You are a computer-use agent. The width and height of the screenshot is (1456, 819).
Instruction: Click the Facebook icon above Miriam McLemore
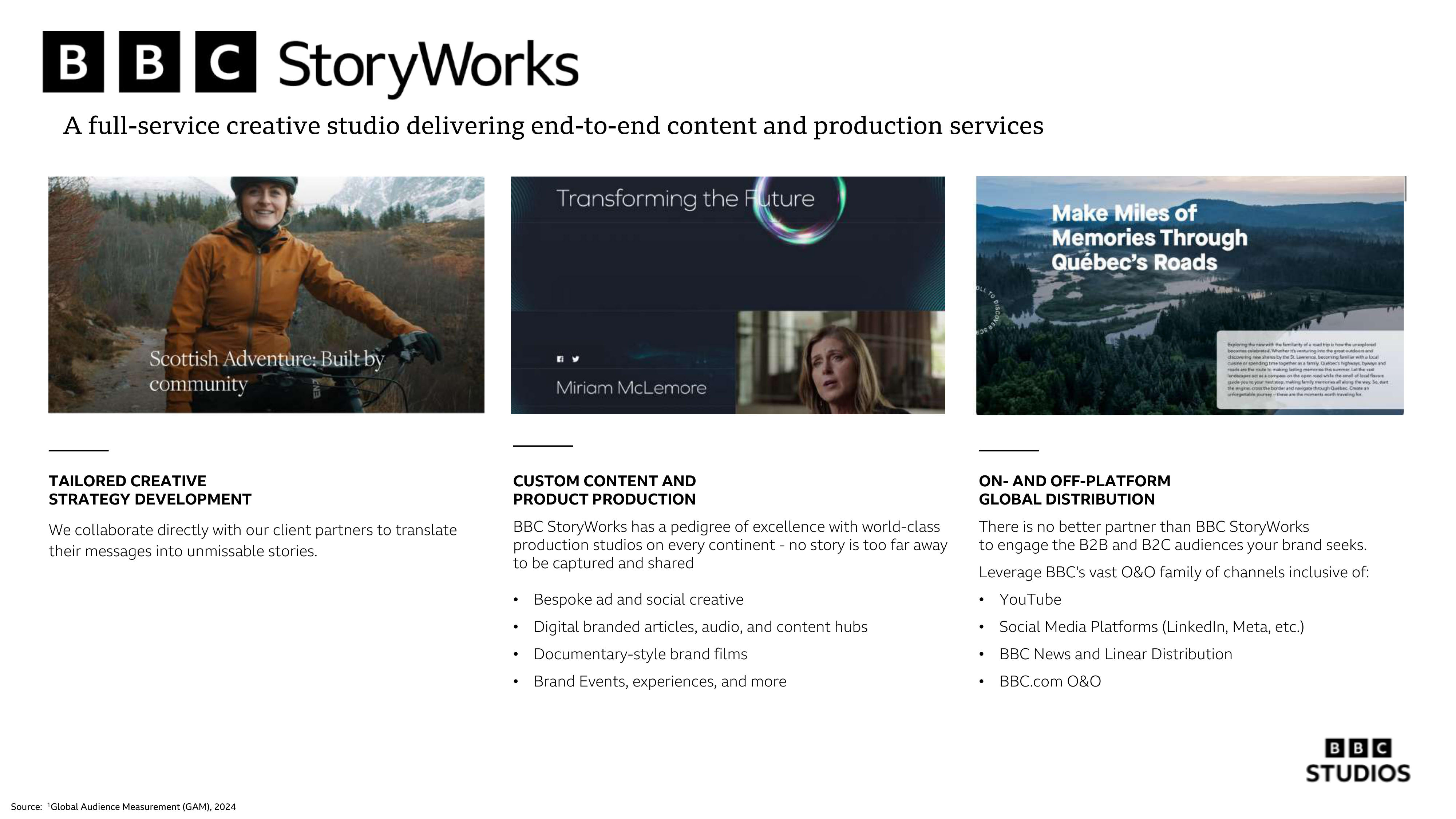point(560,359)
